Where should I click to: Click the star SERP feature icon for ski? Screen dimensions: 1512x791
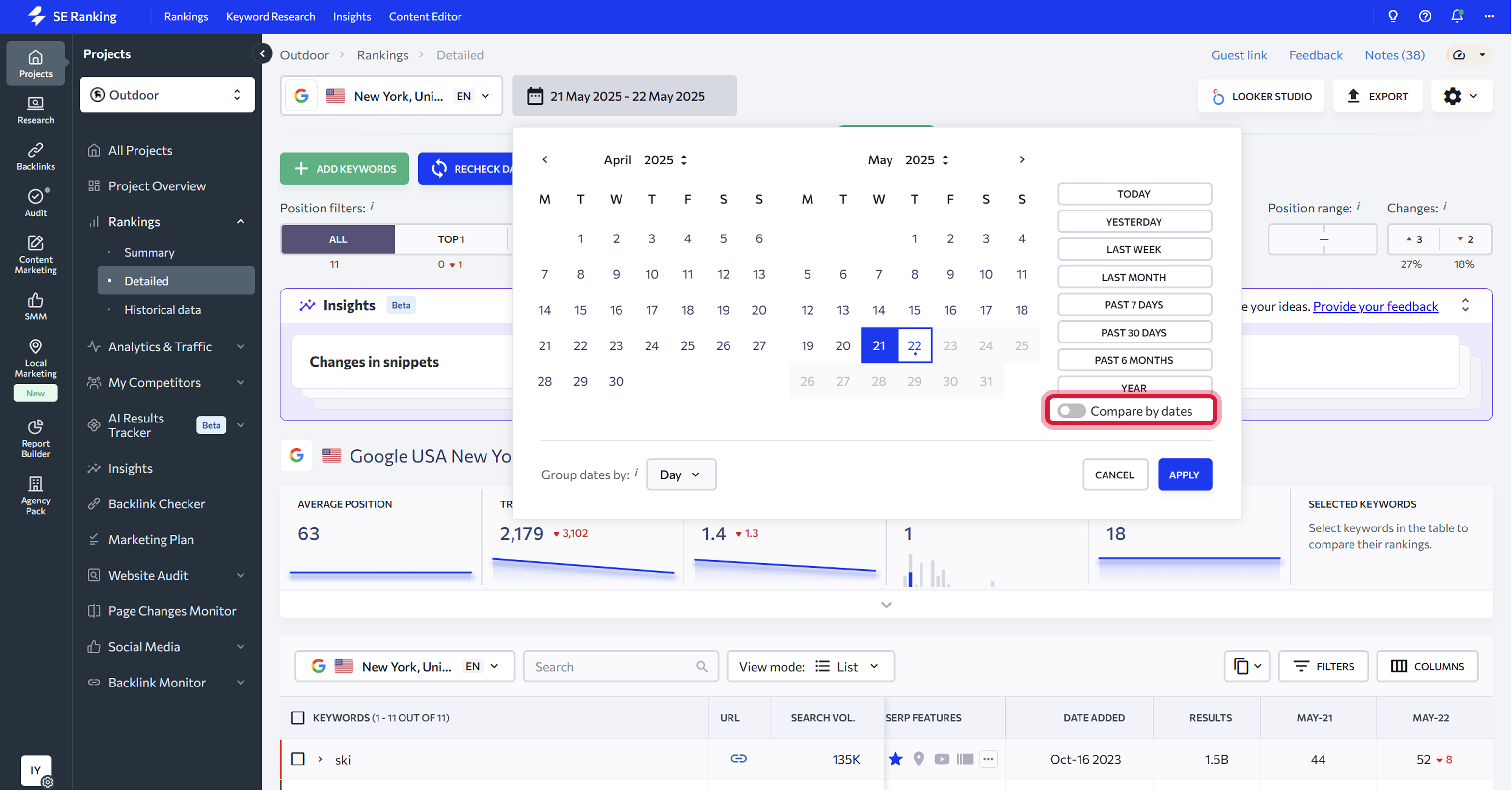[895, 759]
